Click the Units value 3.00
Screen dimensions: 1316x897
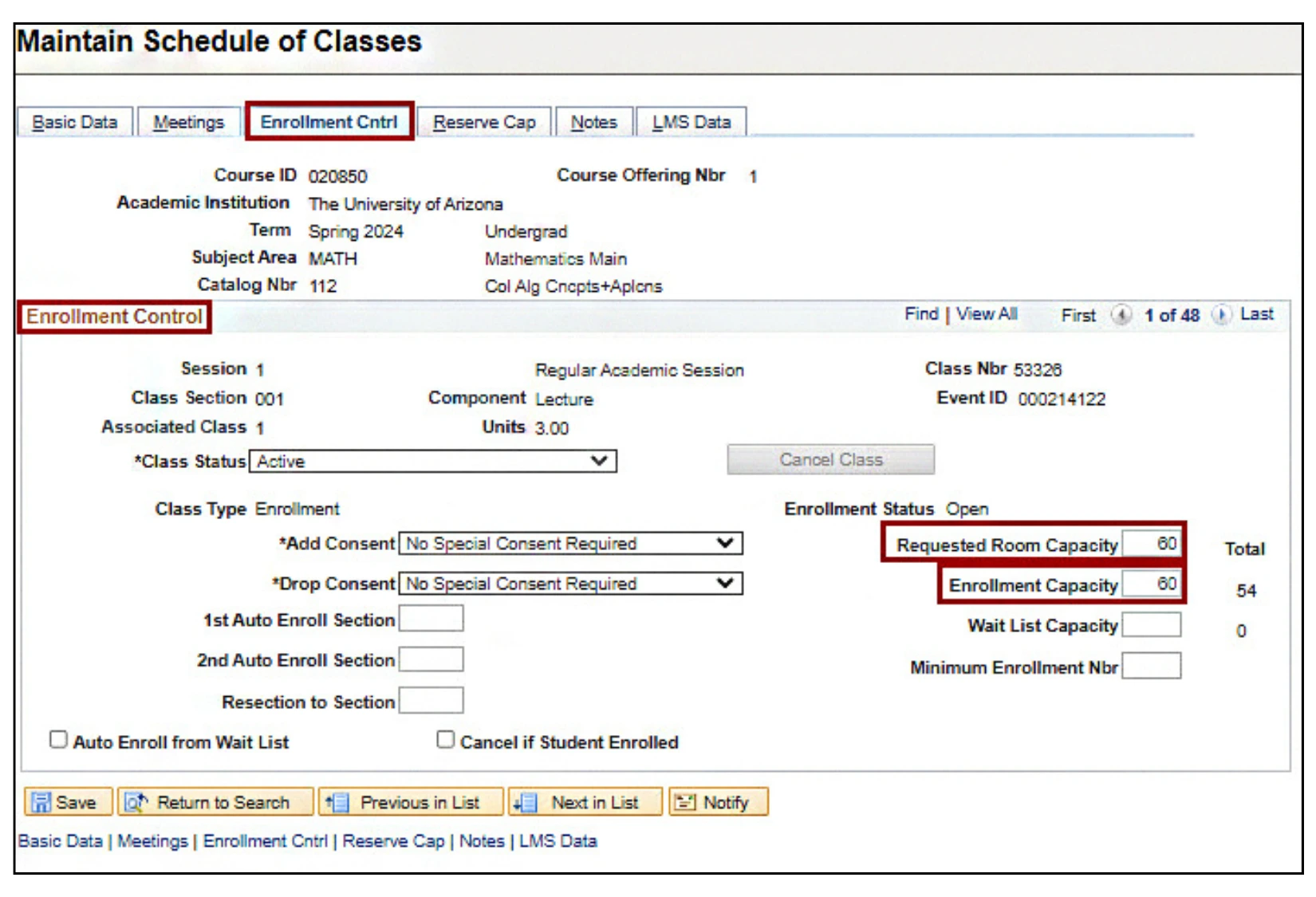(552, 429)
